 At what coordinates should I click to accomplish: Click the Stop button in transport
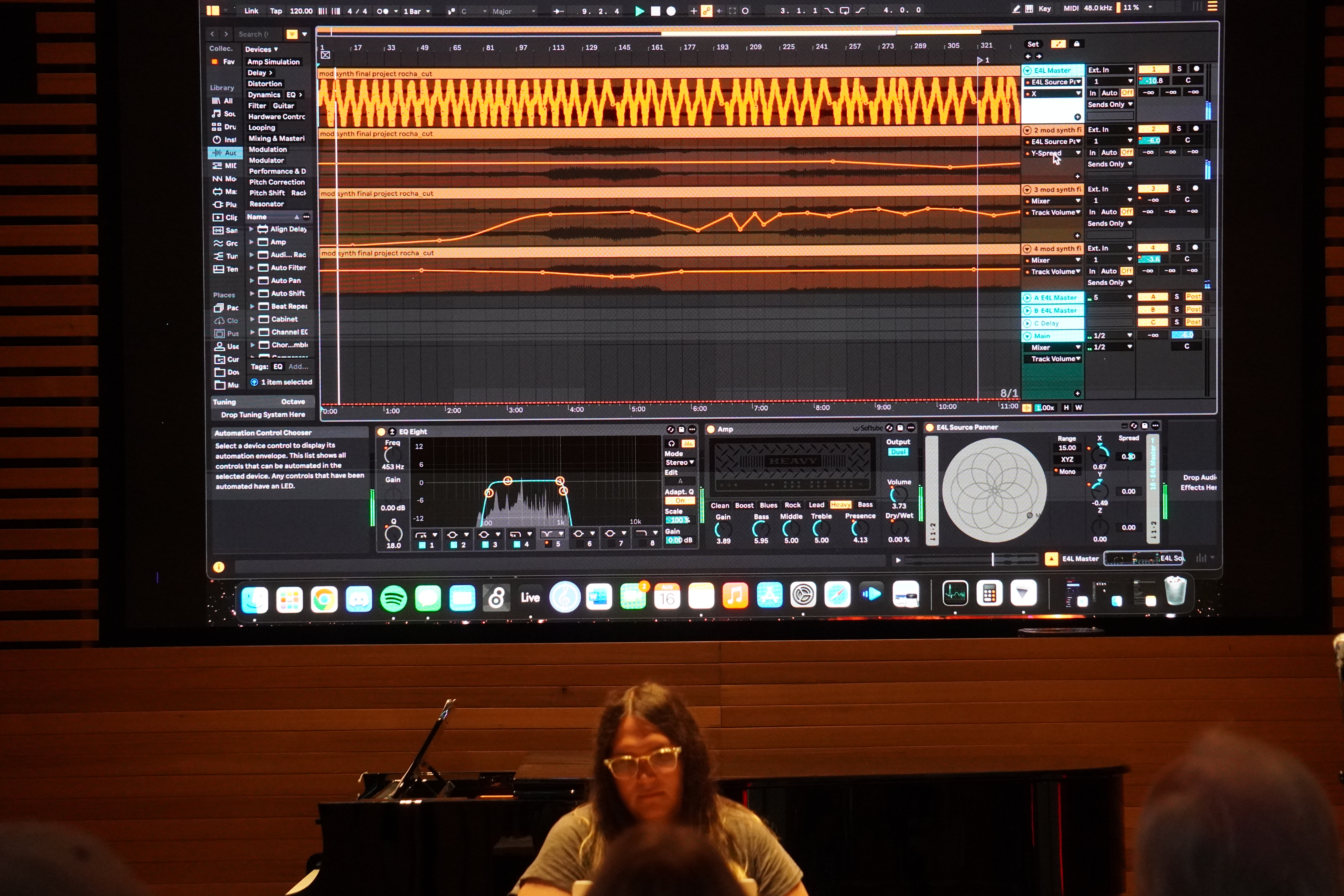pyautogui.click(x=655, y=11)
